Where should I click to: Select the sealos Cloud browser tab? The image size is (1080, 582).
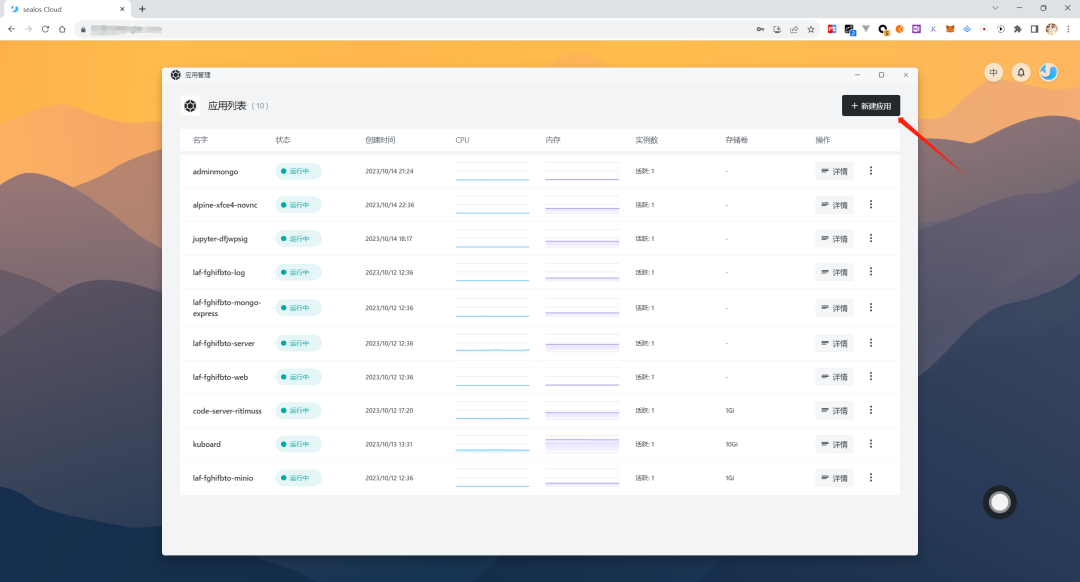point(65,9)
